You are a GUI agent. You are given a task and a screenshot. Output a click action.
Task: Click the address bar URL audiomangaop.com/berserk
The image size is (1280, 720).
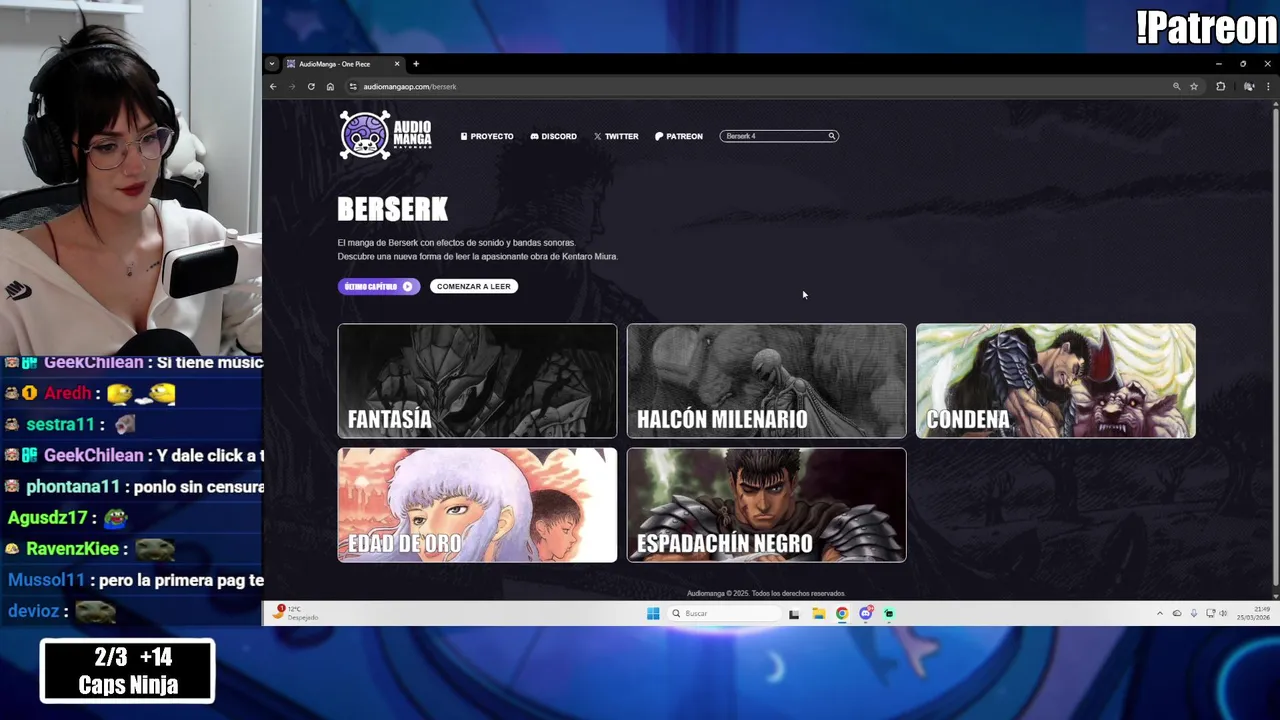pyautogui.click(x=410, y=87)
